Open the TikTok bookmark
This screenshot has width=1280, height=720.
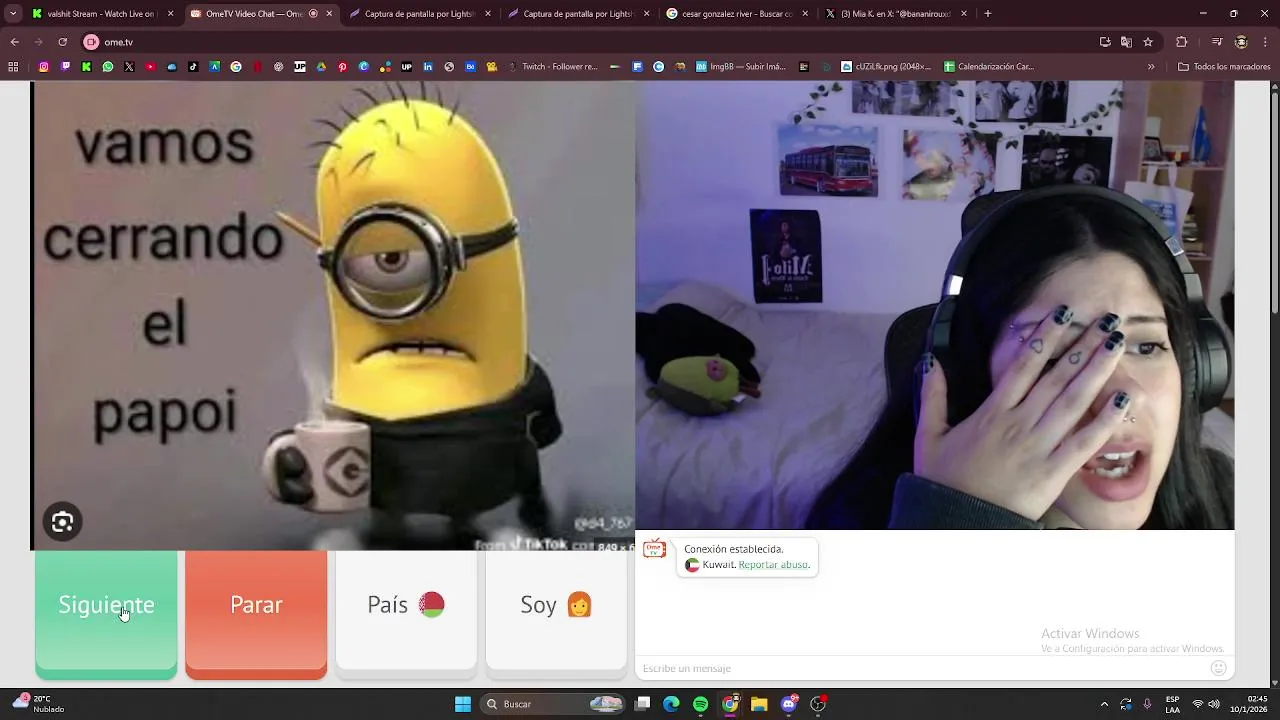click(193, 67)
